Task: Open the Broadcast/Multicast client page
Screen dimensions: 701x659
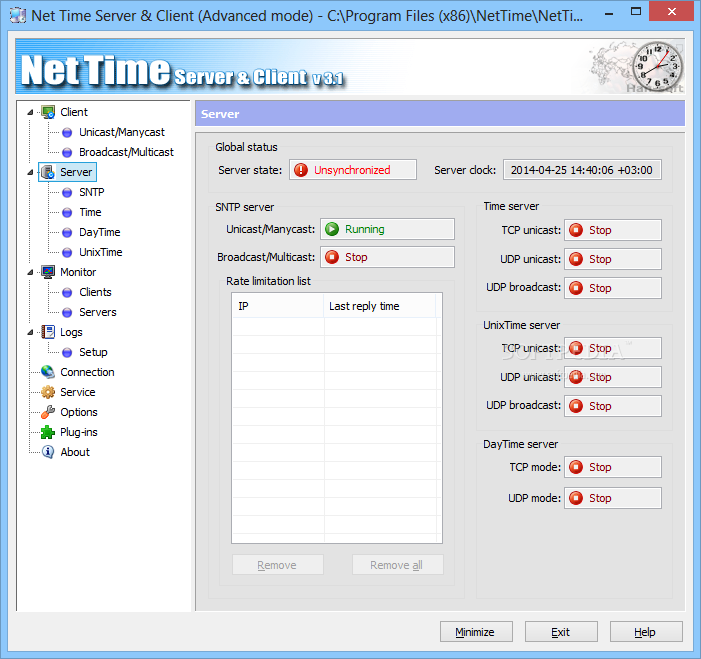Action: click(x=127, y=152)
